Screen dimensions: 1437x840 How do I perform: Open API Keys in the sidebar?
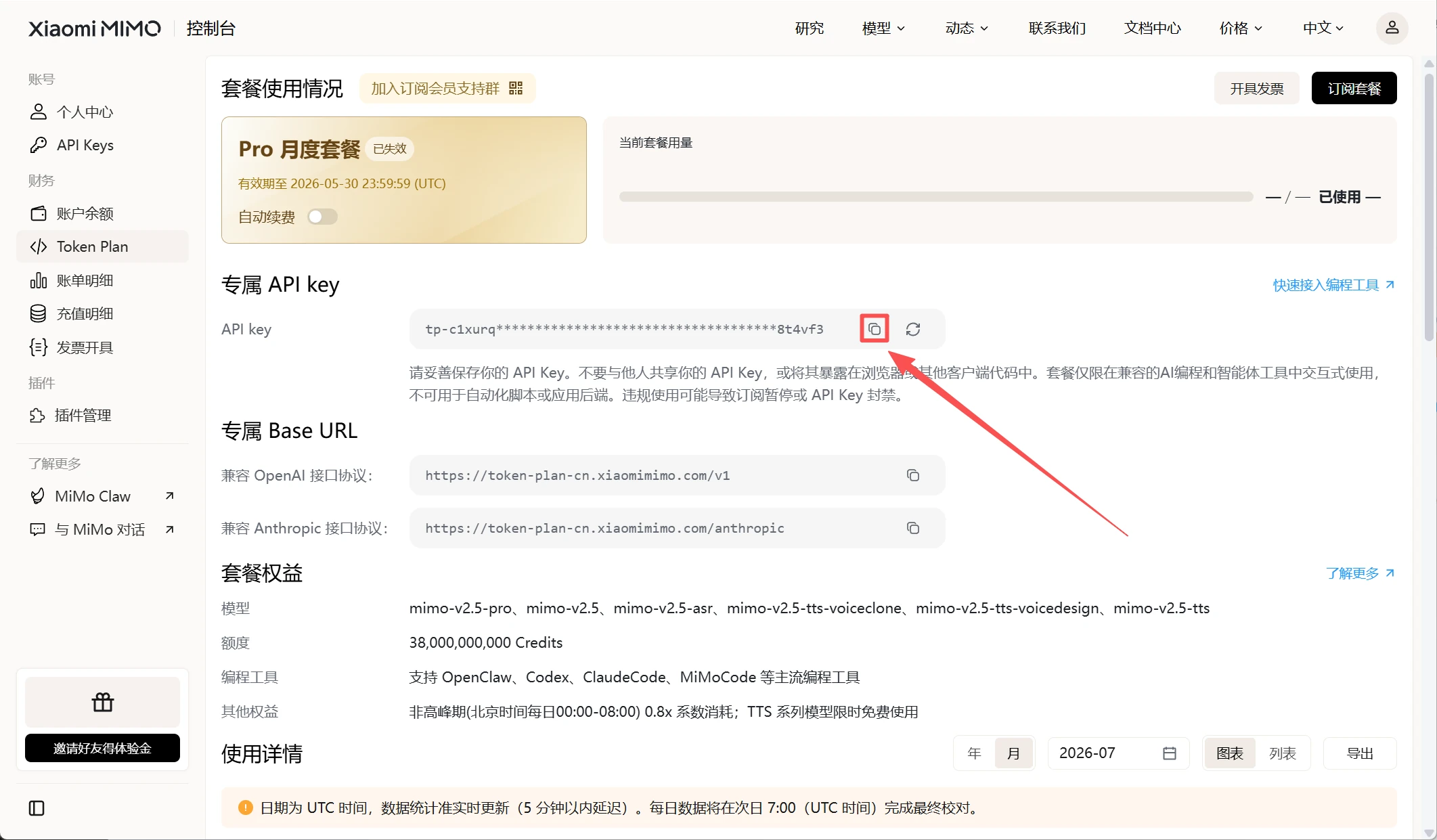(102, 145)
